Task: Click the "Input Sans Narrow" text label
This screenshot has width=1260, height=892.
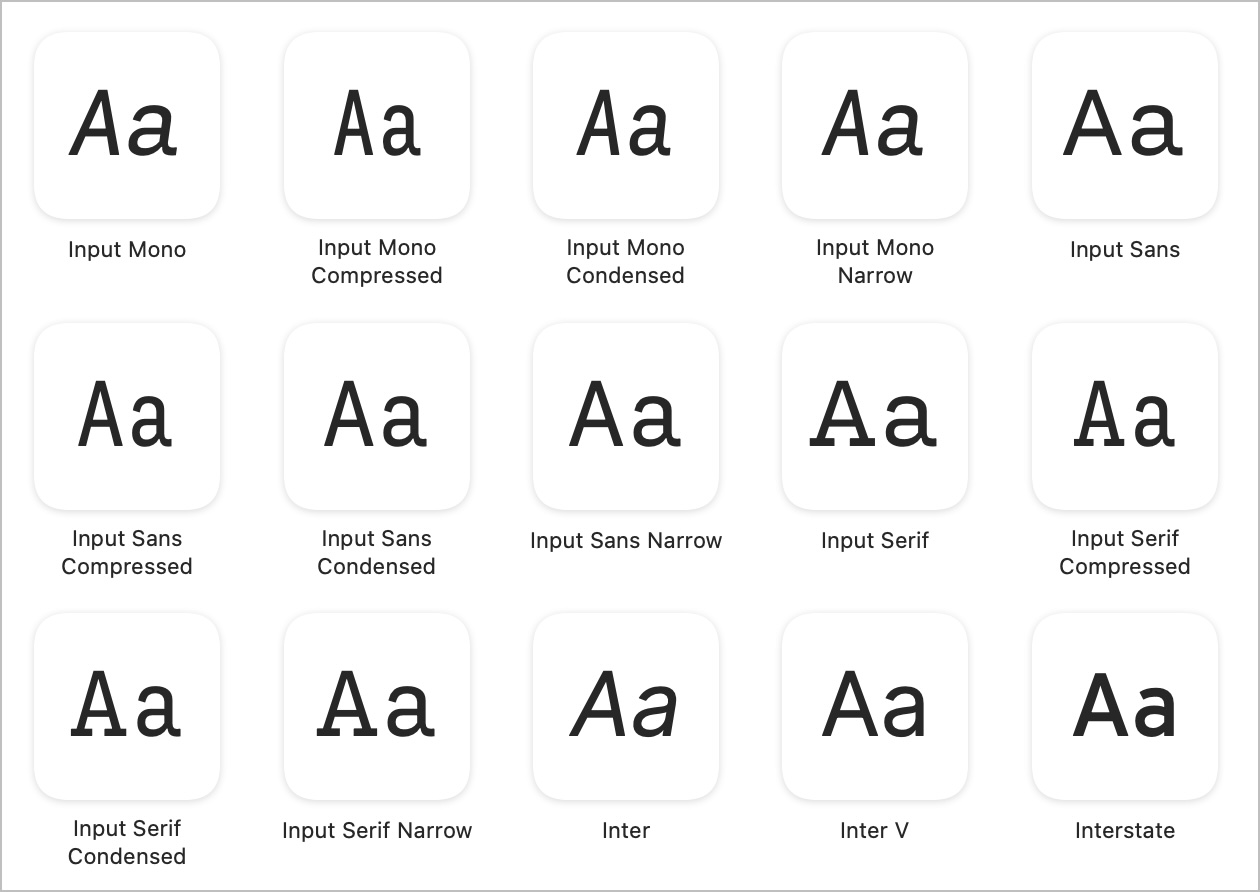Action: [x=626, y=540]
